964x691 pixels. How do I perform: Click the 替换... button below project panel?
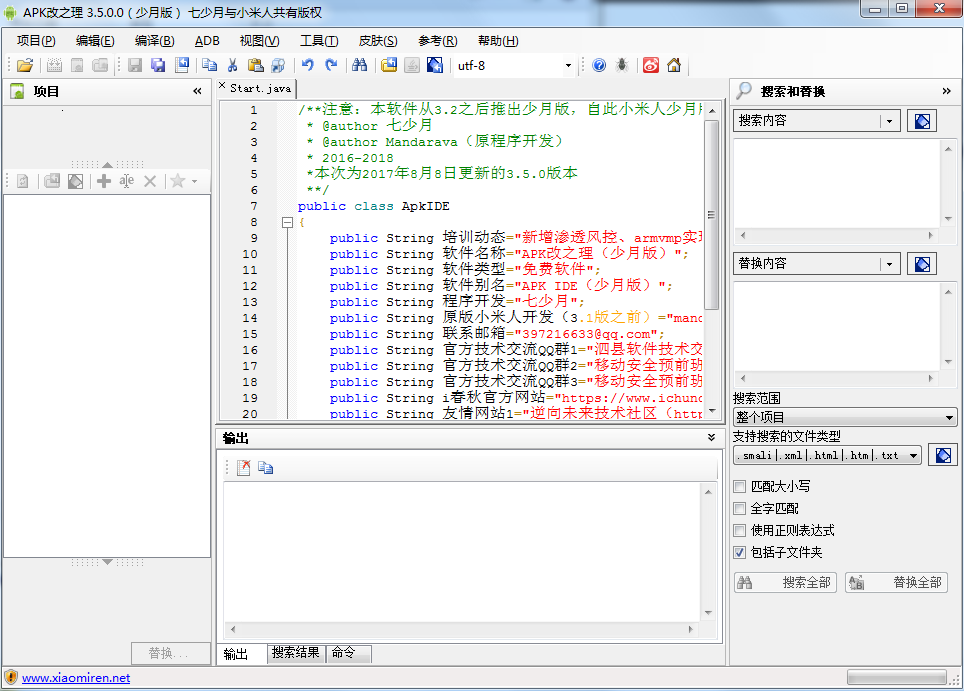170,653
